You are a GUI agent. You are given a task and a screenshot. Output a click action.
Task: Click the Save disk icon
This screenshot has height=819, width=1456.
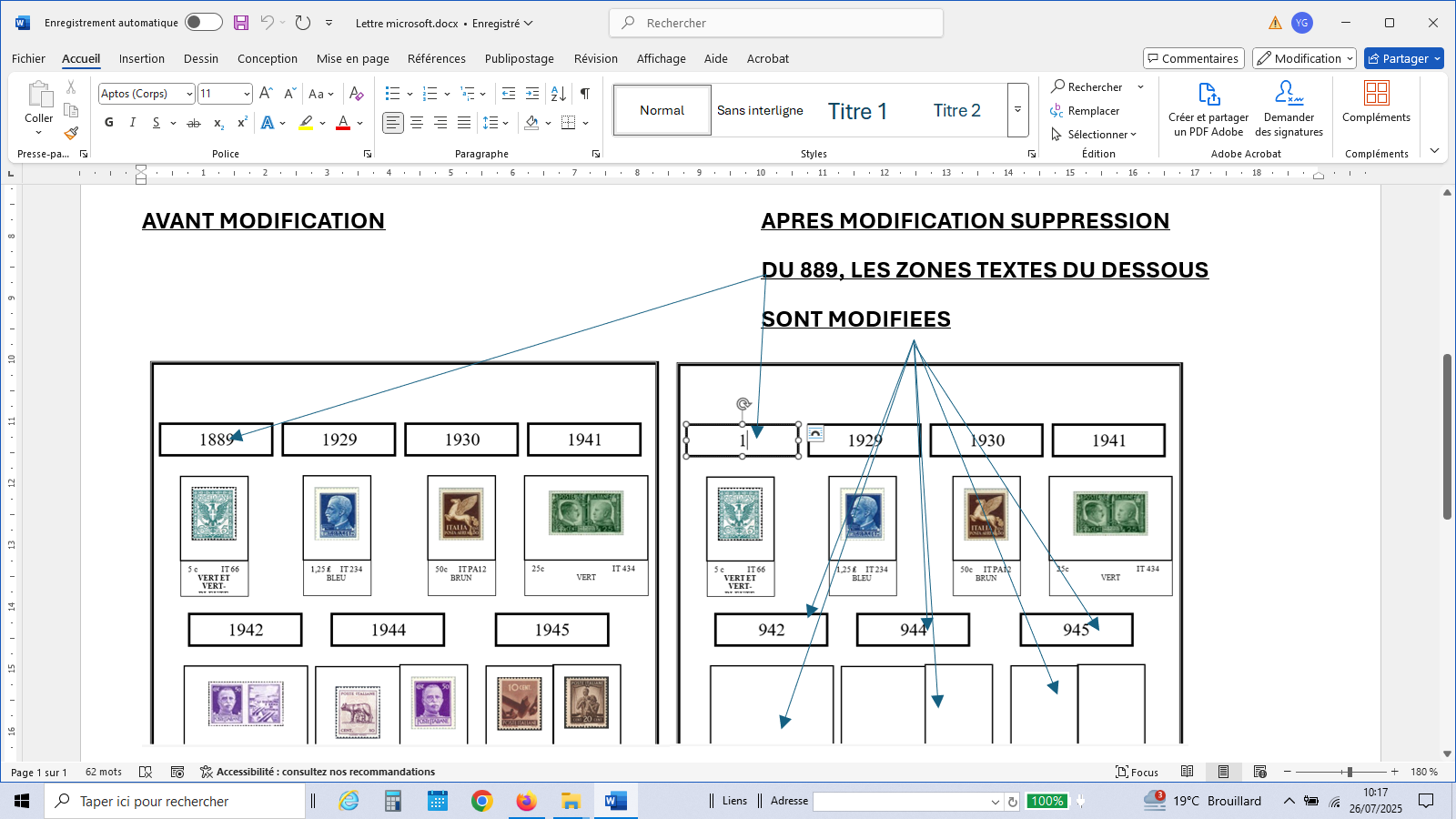241,23
